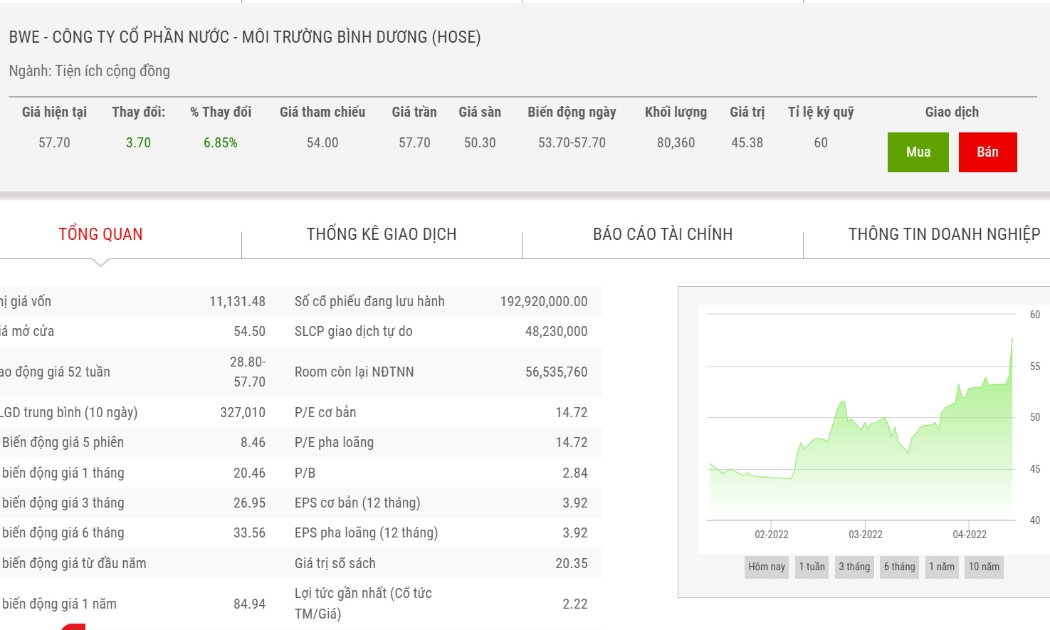Open the Thống kê giao dịch tab
The width and height of the screenshot is (1050, 630).
click(382, 234)
